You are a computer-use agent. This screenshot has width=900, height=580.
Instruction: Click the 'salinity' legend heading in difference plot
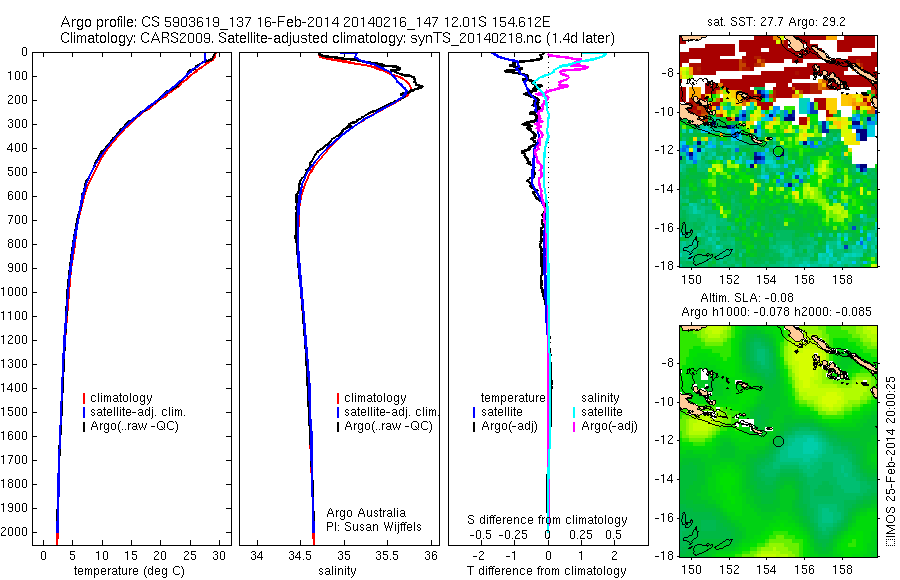600,398
